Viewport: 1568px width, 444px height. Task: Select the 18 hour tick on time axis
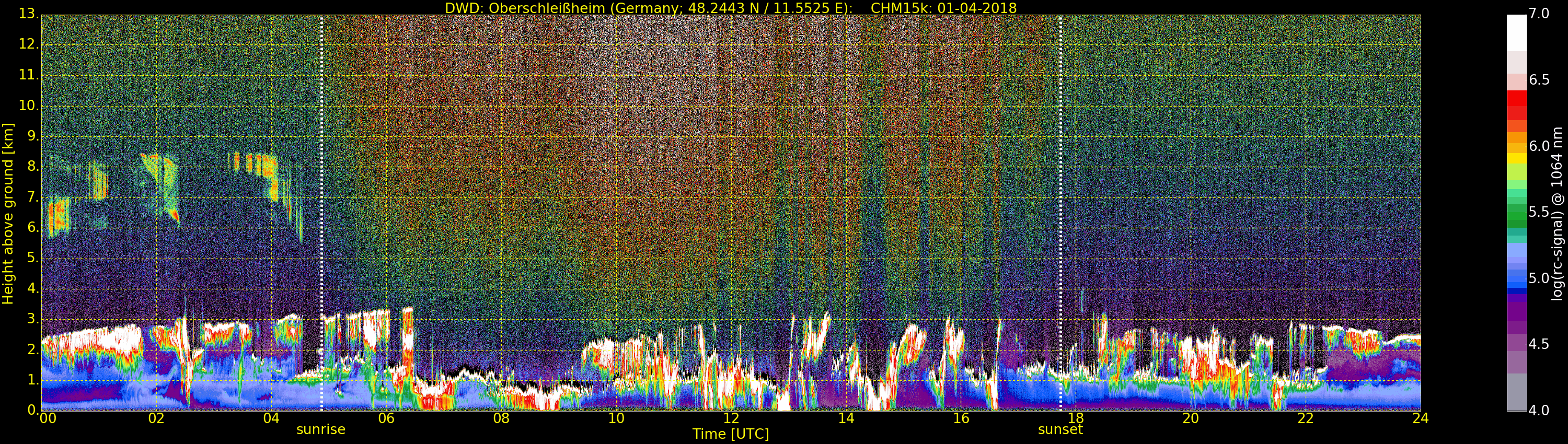pyautogui.click(x=1076, y=418)
